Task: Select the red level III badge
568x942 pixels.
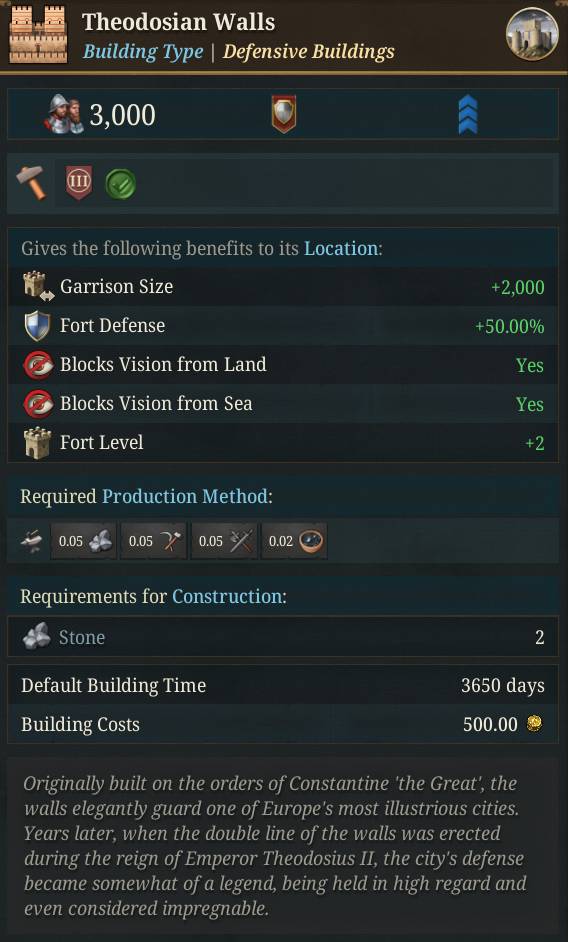Action: click(x=79, y=183)
